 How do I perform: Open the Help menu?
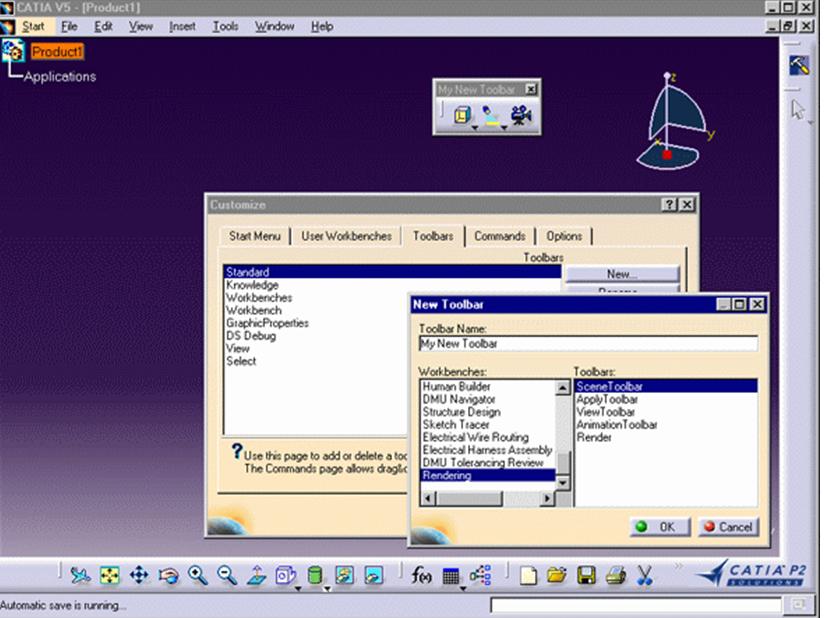click(x=322, y=26)
